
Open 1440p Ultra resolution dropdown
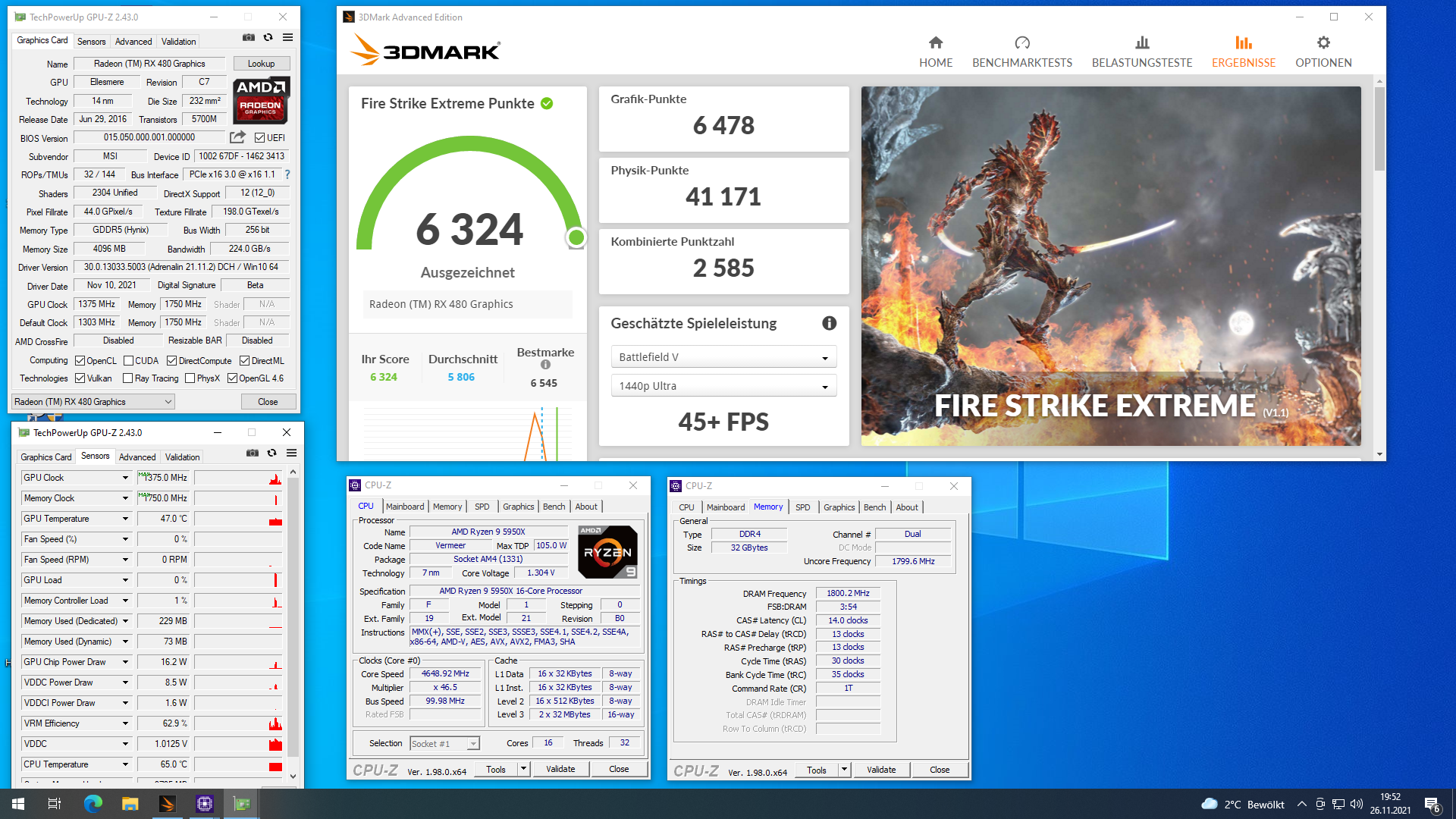(x=723, y=386)
